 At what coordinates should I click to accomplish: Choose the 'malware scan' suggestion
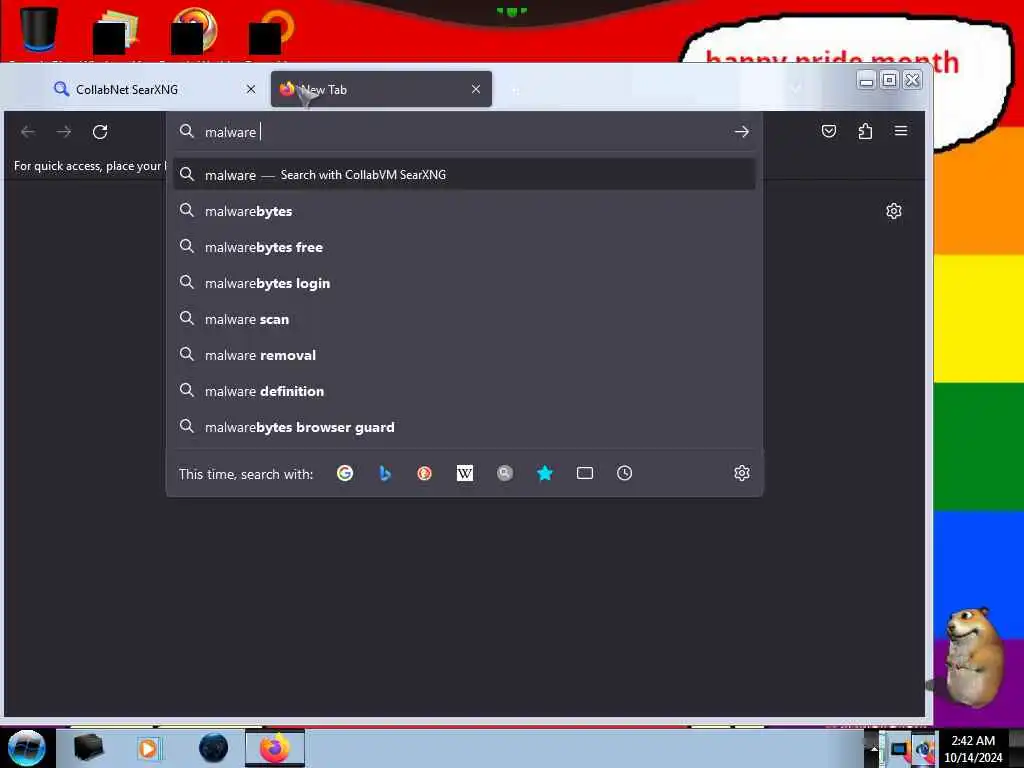pos(464,319)
